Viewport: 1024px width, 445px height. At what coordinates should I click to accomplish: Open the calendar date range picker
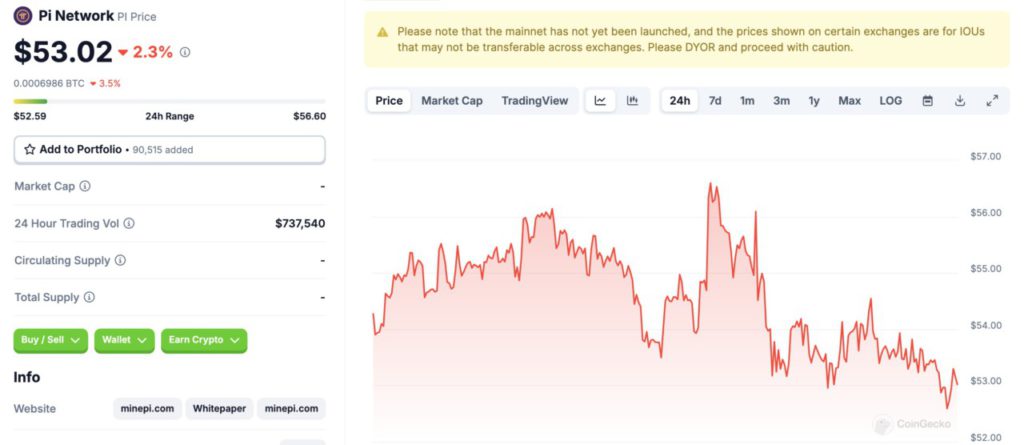[x=927, y=101]
